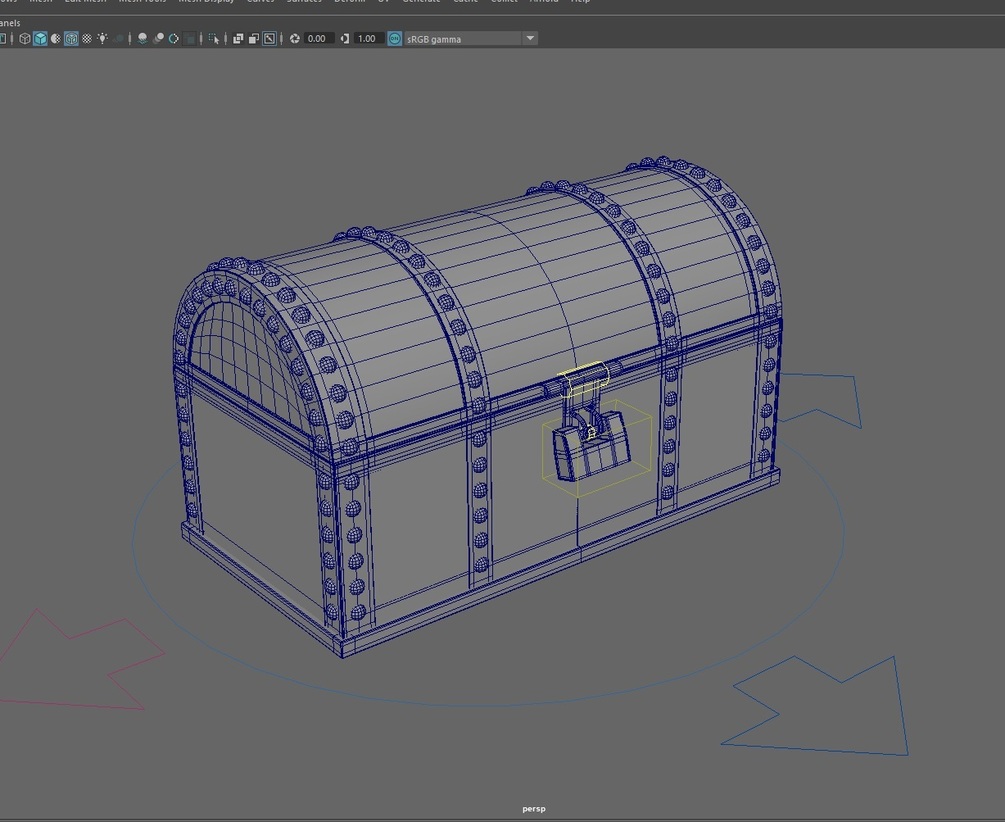Select the padlock on the chest
Image resolution: width=1005 pixels, height=822 pixels.
tap(590, 449)
